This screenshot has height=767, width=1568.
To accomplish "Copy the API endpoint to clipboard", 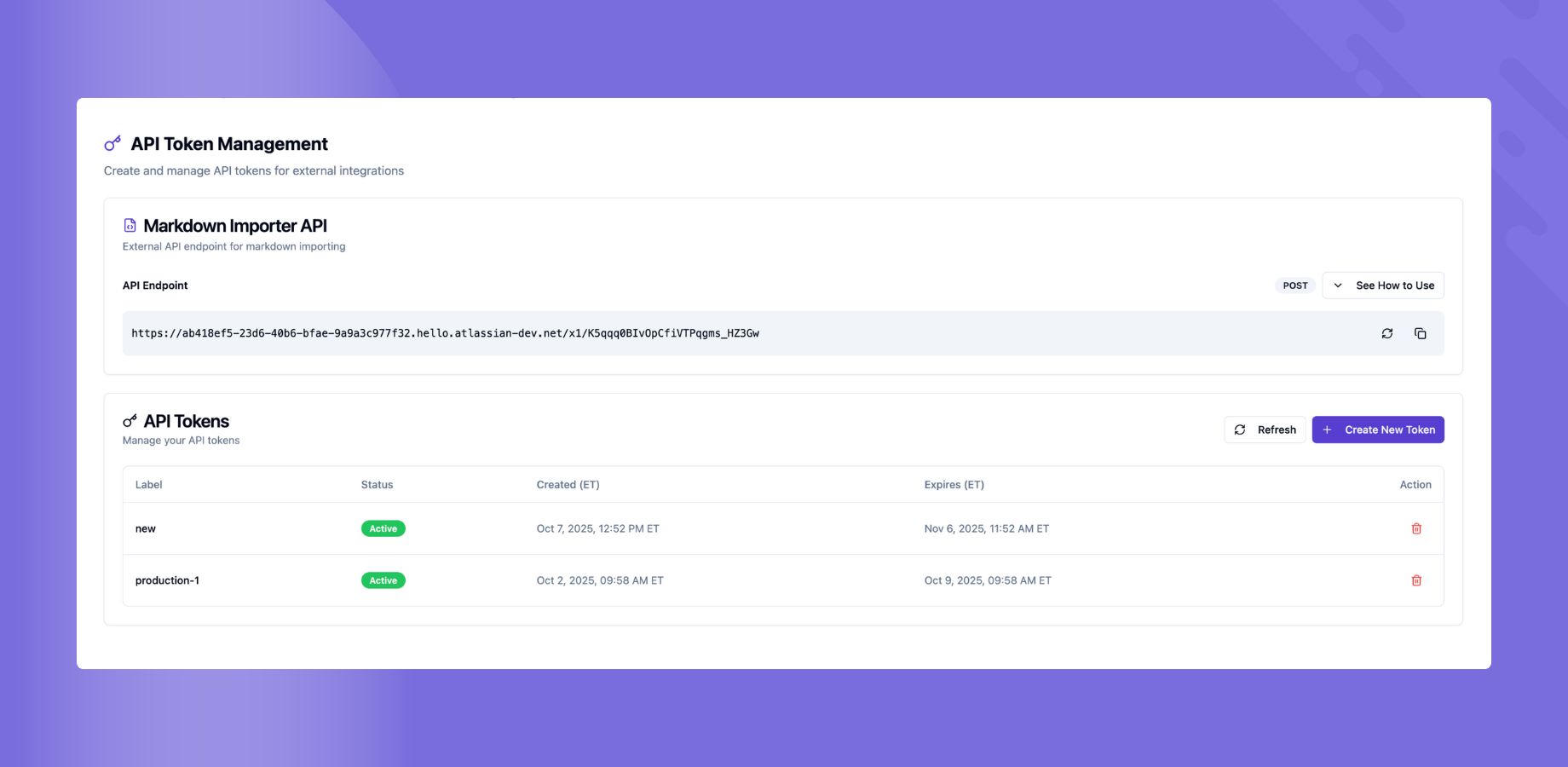I will 1421,333.
